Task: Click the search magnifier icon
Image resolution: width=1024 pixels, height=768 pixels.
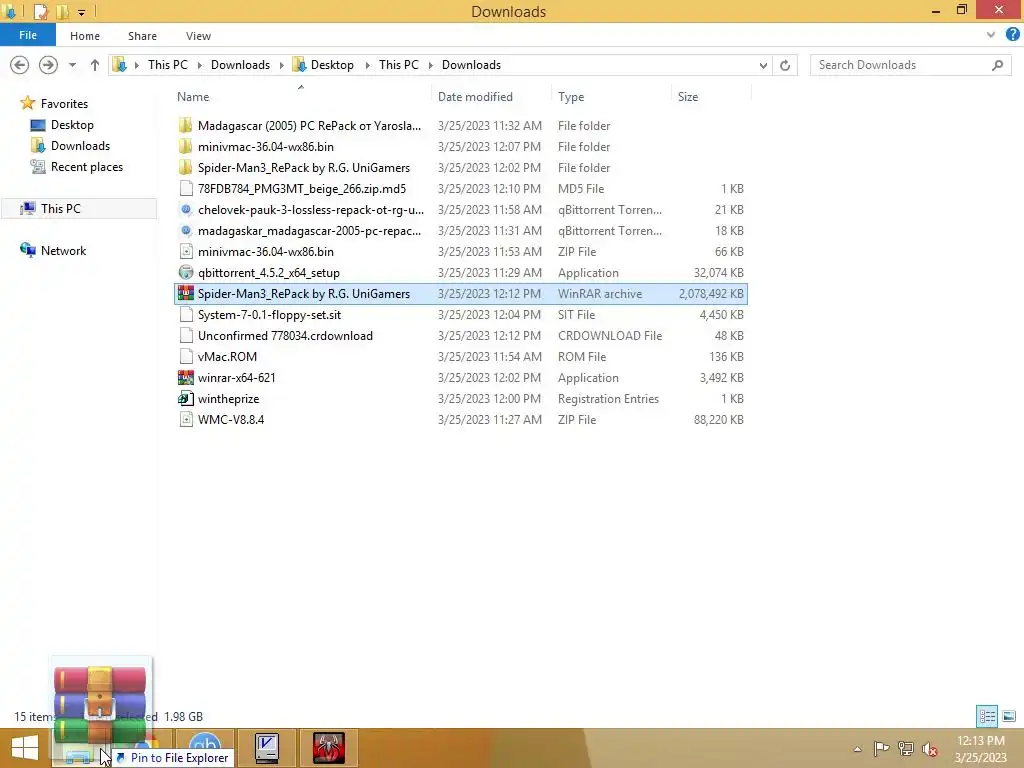Action: [x=997, y=65]
